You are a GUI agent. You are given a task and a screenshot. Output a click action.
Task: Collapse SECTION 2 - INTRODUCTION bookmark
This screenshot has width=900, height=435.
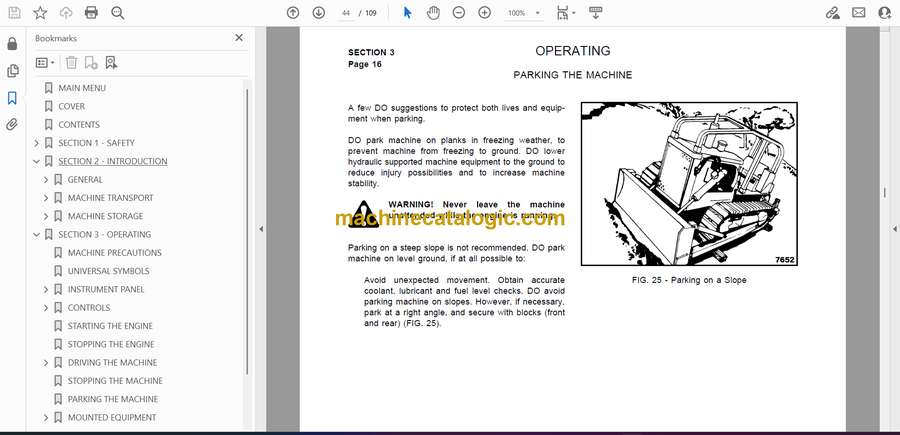pyautogui.click(x=37, y=161)
